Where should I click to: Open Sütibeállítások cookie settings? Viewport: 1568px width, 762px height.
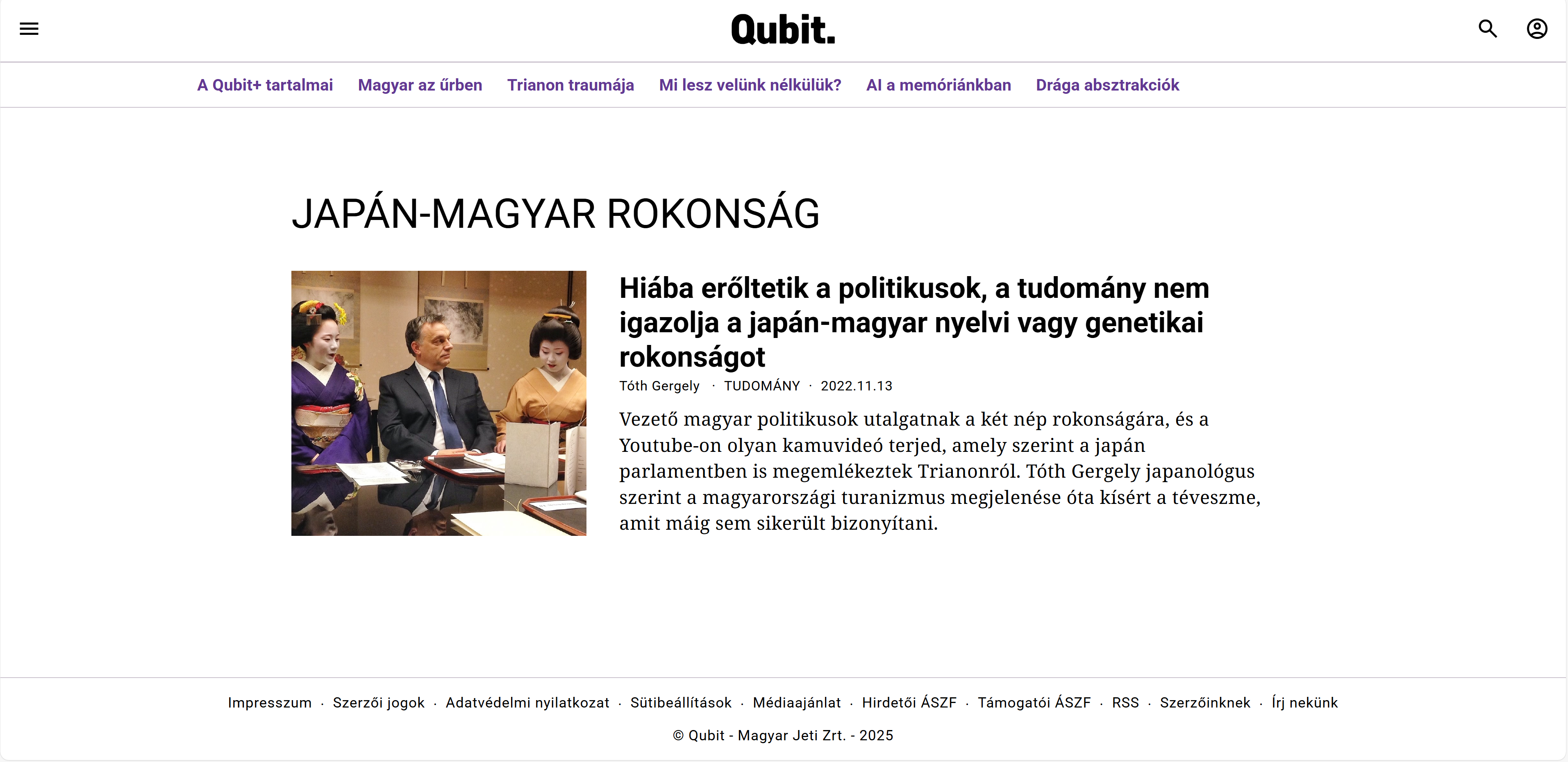tap(681, 702)
